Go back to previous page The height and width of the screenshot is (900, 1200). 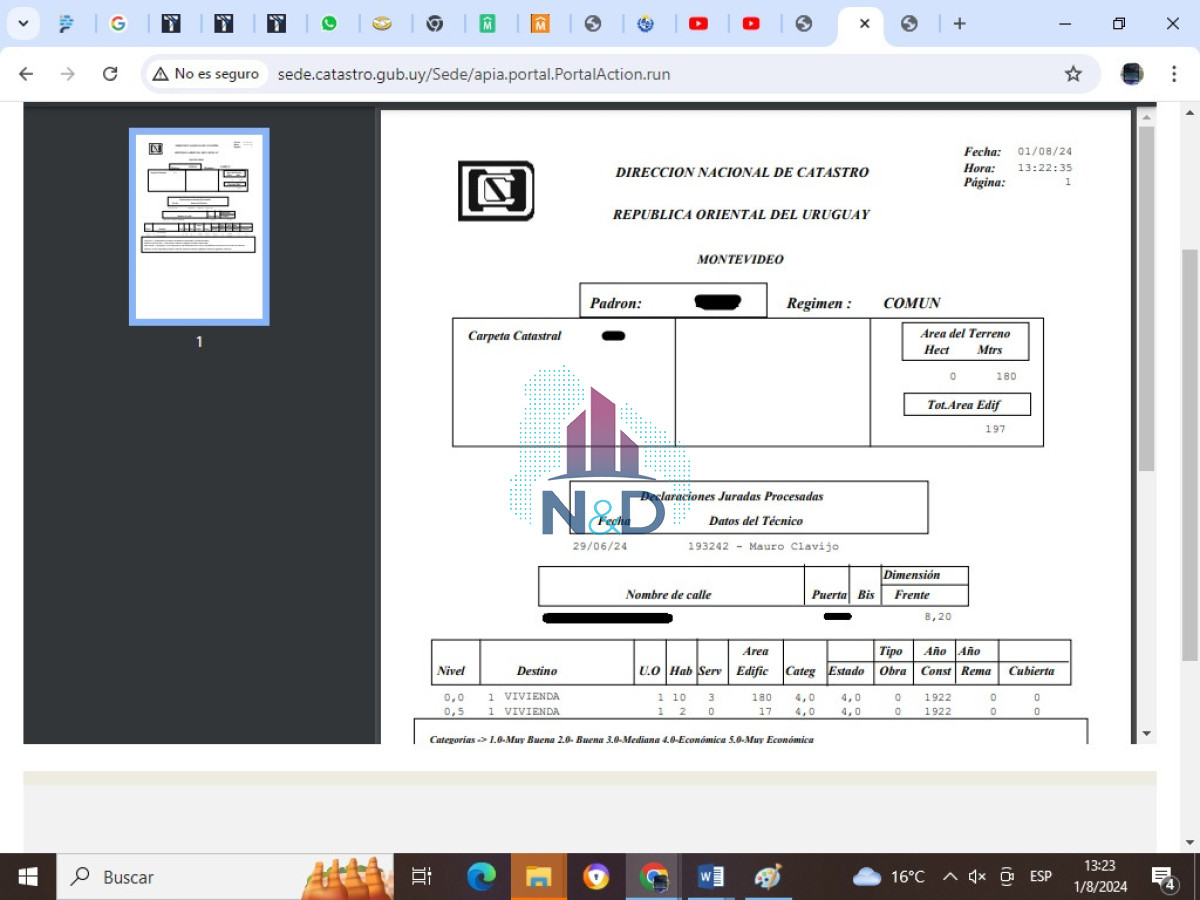click(x=26, y=74)
